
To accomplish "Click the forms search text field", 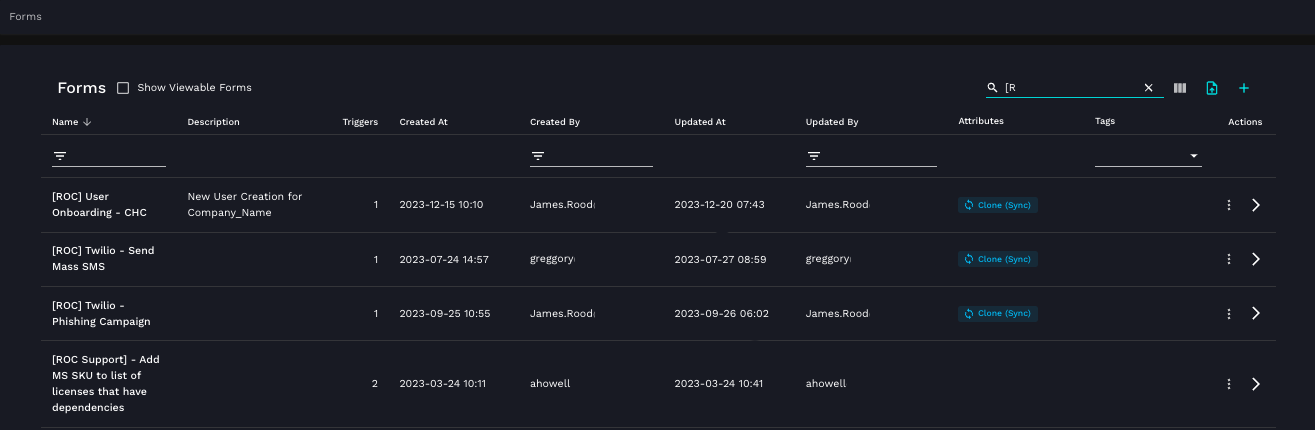I will coord(1070,88).
